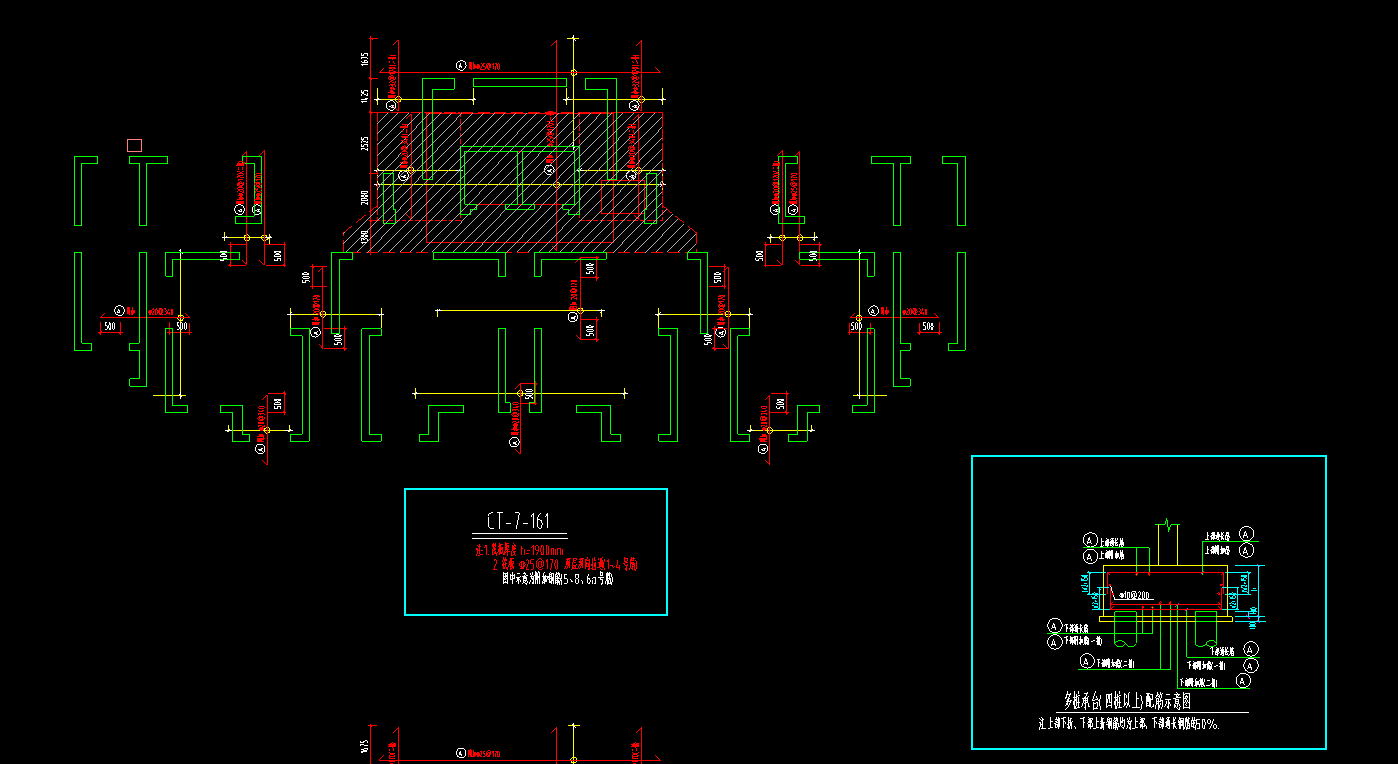Select the φ10@200 label in the section detail
1398x764 pixels.
point(1134,596)
